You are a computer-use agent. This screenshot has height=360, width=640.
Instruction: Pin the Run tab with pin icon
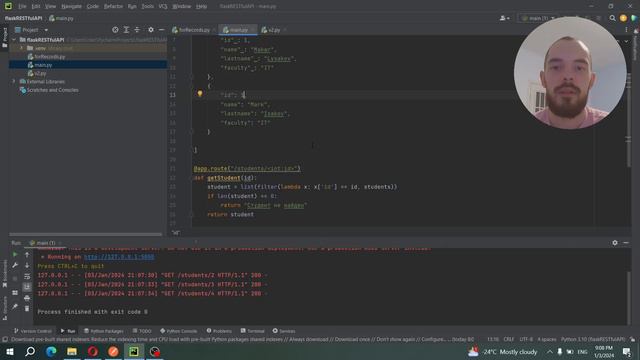coord(15,307)
